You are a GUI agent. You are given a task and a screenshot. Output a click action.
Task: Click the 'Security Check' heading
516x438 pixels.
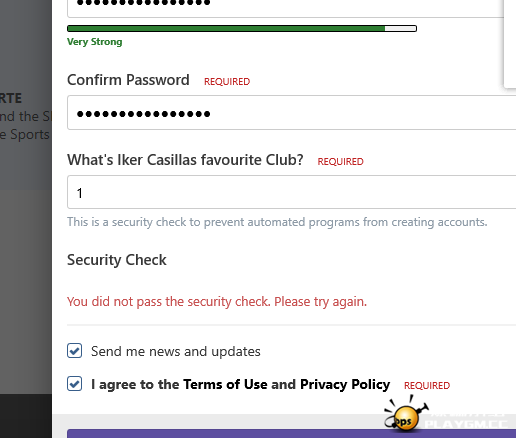coord(117,260)
